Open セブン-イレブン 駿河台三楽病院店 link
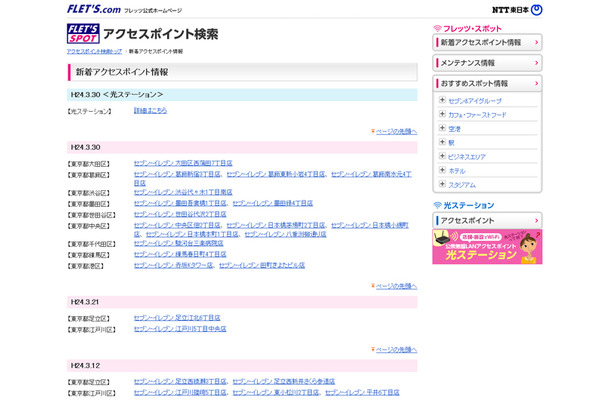 179,243
